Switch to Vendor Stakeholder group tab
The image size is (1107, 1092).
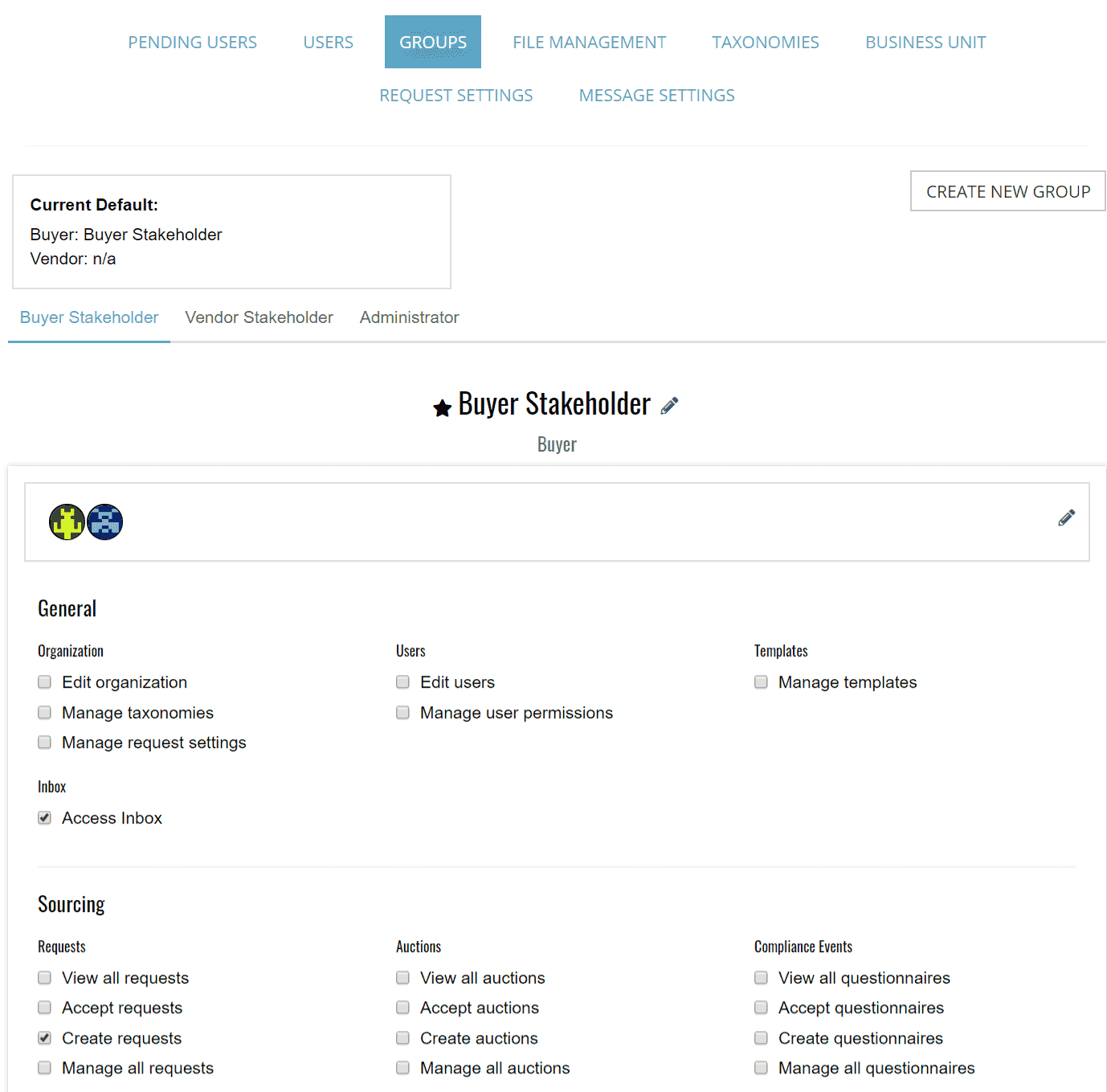click(x=259, y=317)
